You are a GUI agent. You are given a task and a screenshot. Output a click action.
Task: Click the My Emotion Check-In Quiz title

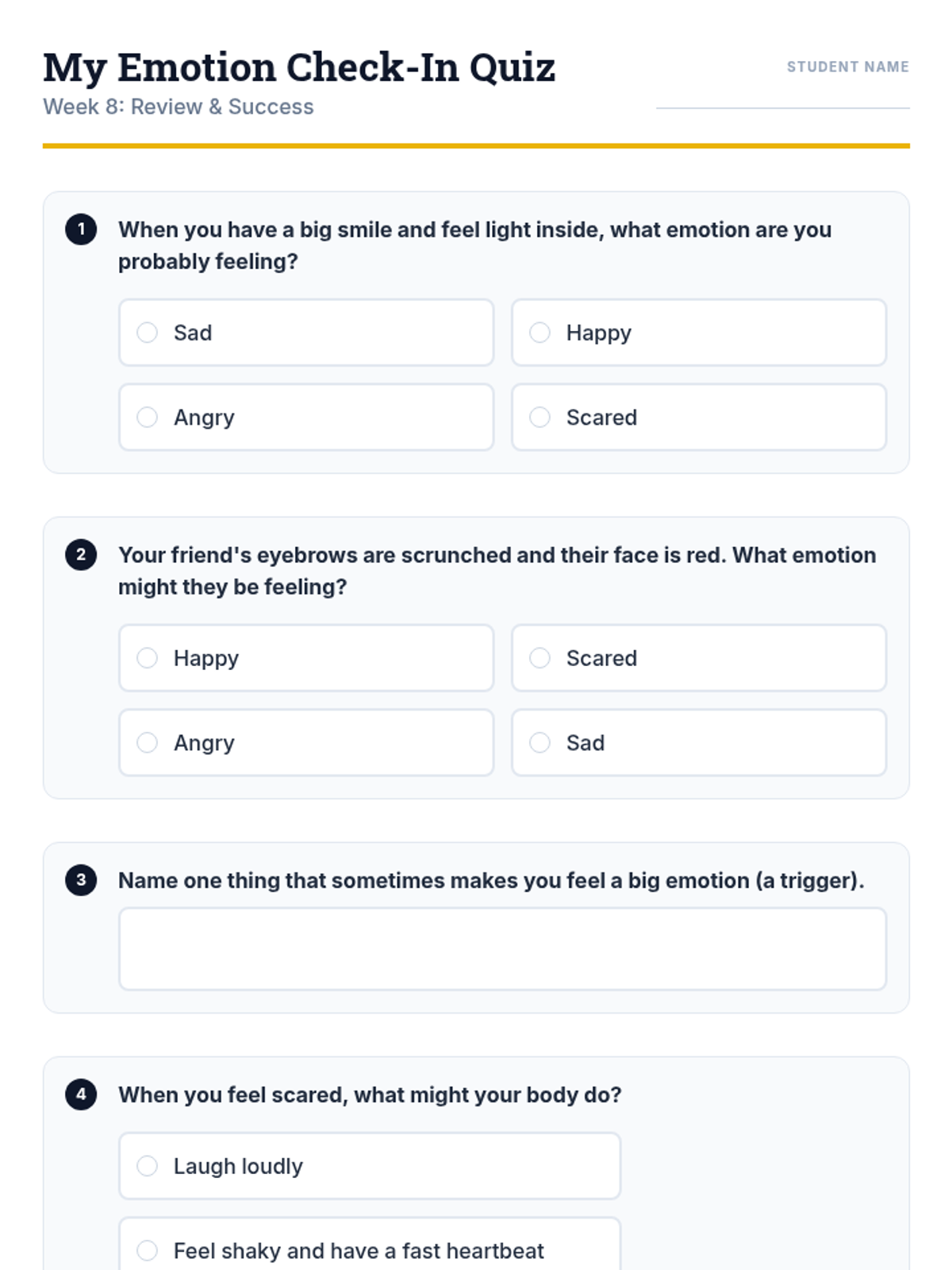tap(299, 67)
